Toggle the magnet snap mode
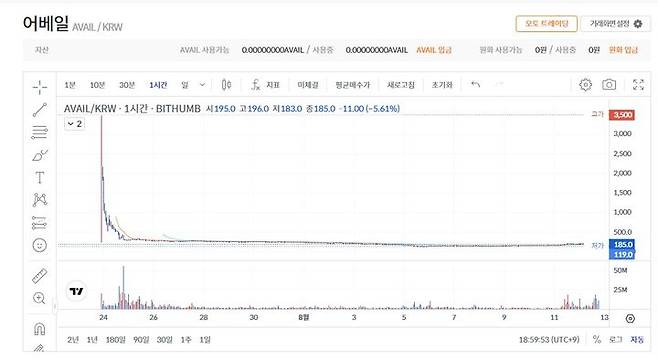 pyautogui.click(x=39, y=329)
